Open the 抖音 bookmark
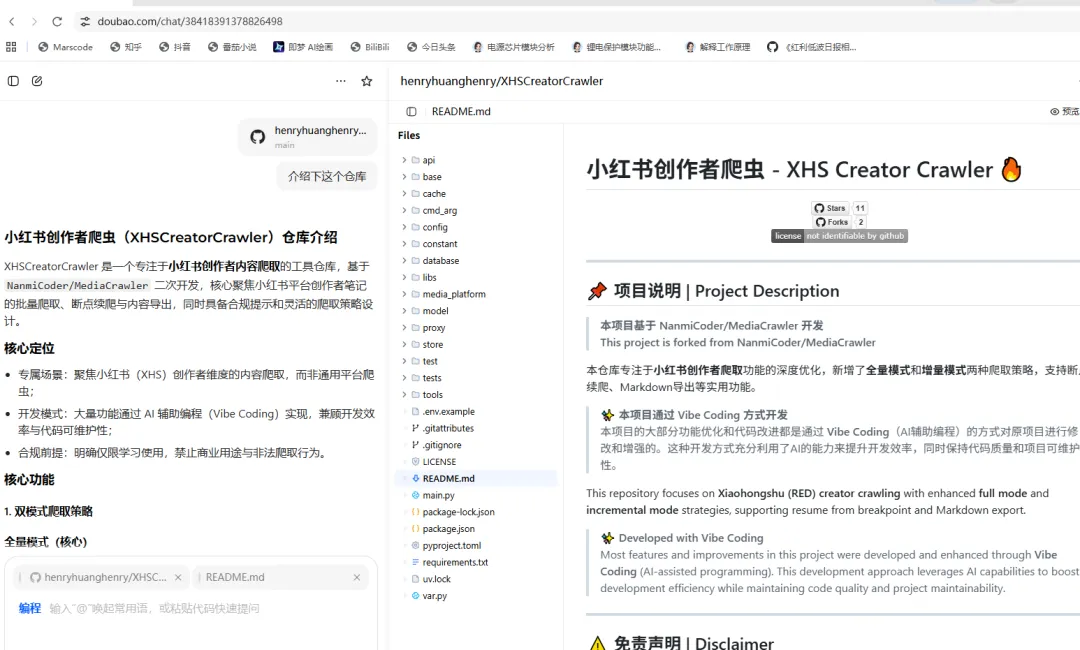This screenshot has height=650, width=1080. pyautogui.click(x=175, y=47)
